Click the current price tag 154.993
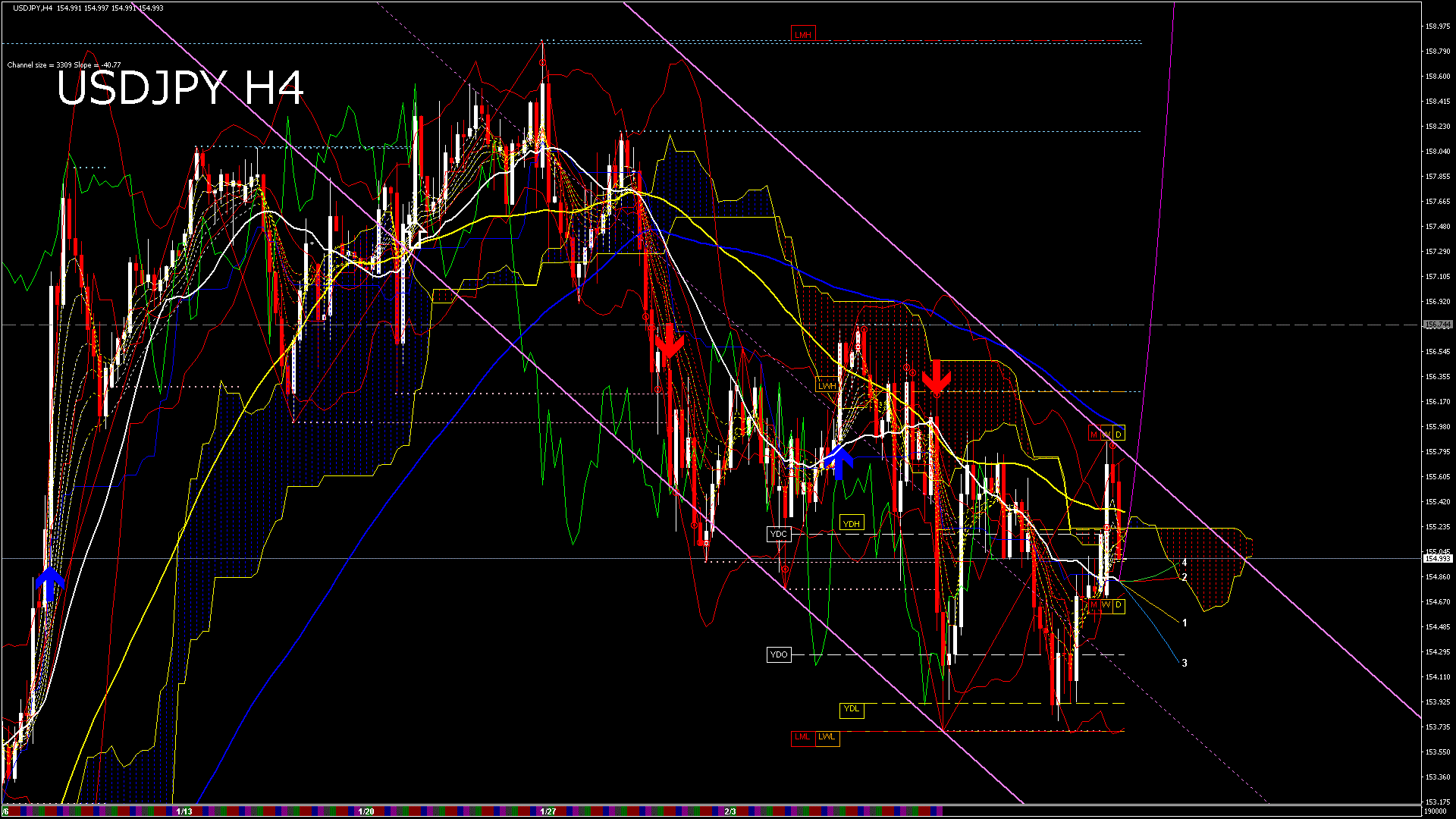 tap(1437, 559)
